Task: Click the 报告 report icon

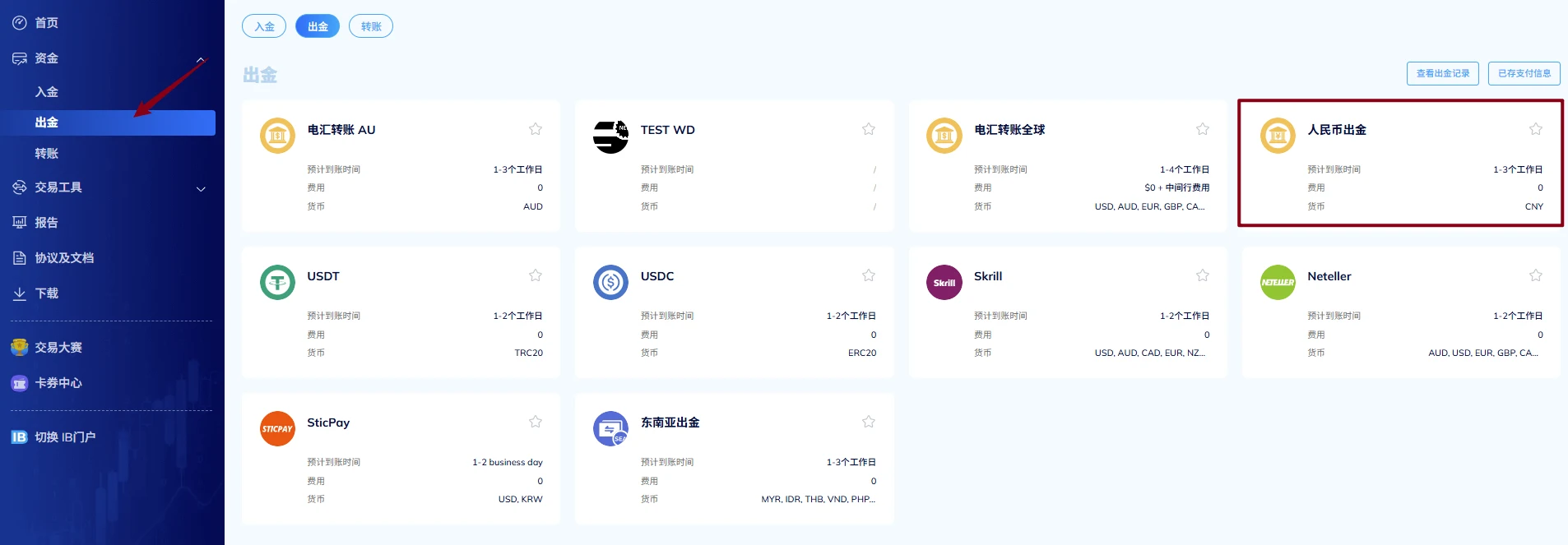Action: point(20,223)
